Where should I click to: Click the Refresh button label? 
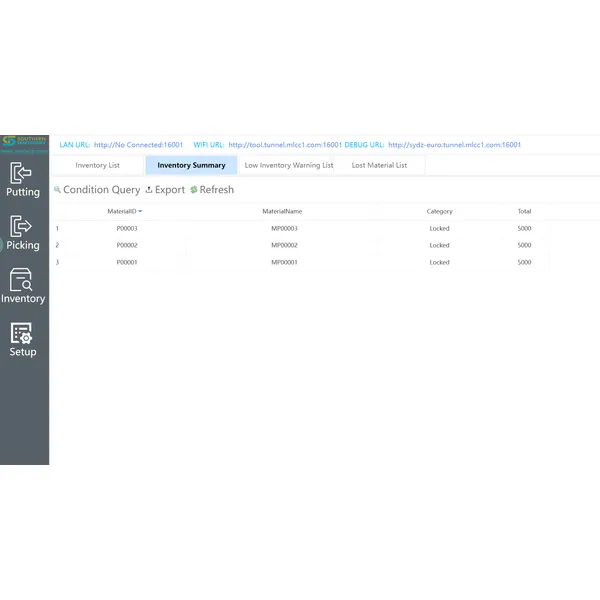pyautogui.click(x=217, y=189)
